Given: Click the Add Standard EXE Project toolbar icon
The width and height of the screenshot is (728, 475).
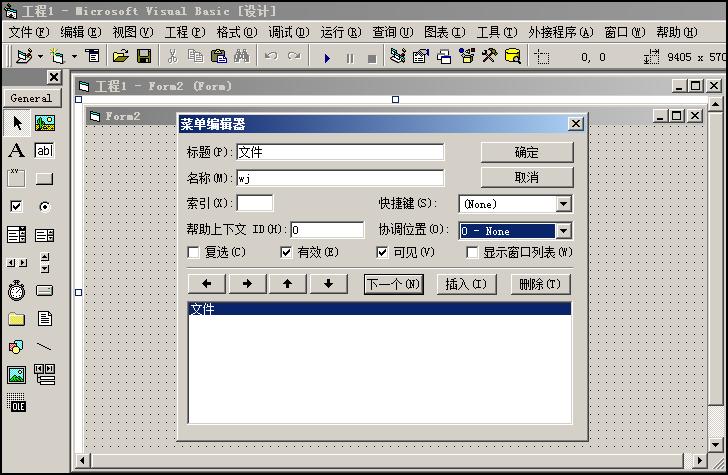Looking at the screenshot, I should click(x=24, y=56).
